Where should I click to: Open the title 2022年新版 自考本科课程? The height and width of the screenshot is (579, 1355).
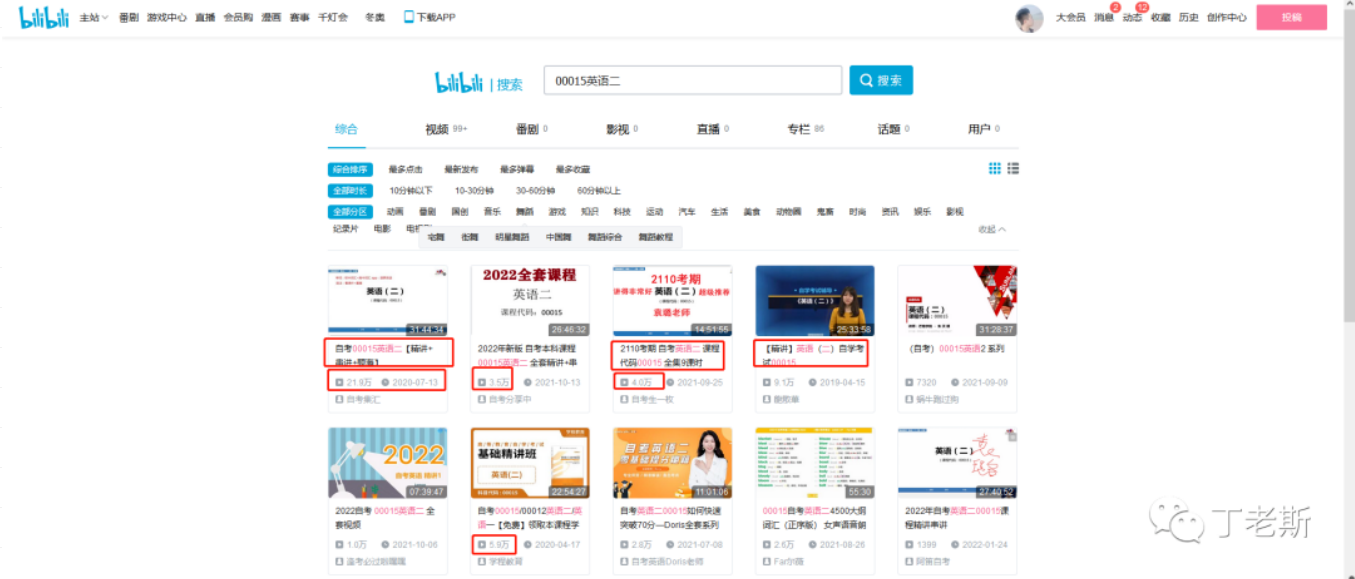tap(529, 355)
